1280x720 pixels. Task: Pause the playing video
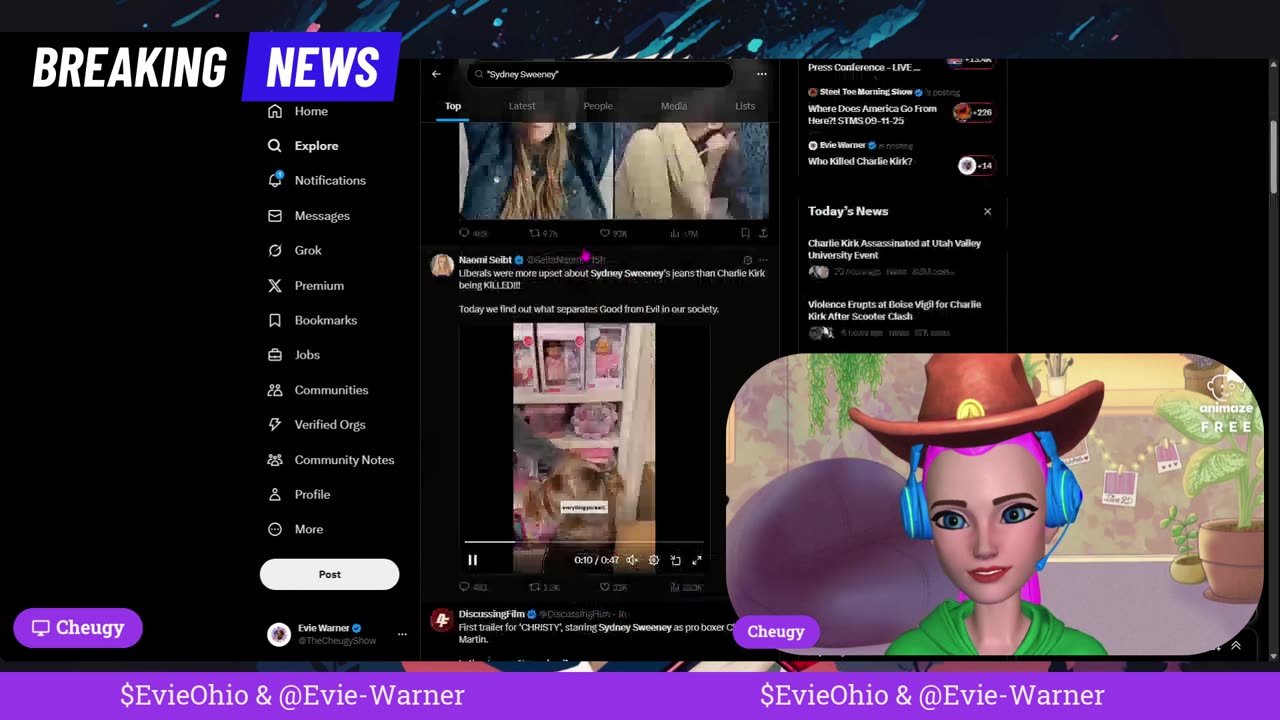point(473,560)
